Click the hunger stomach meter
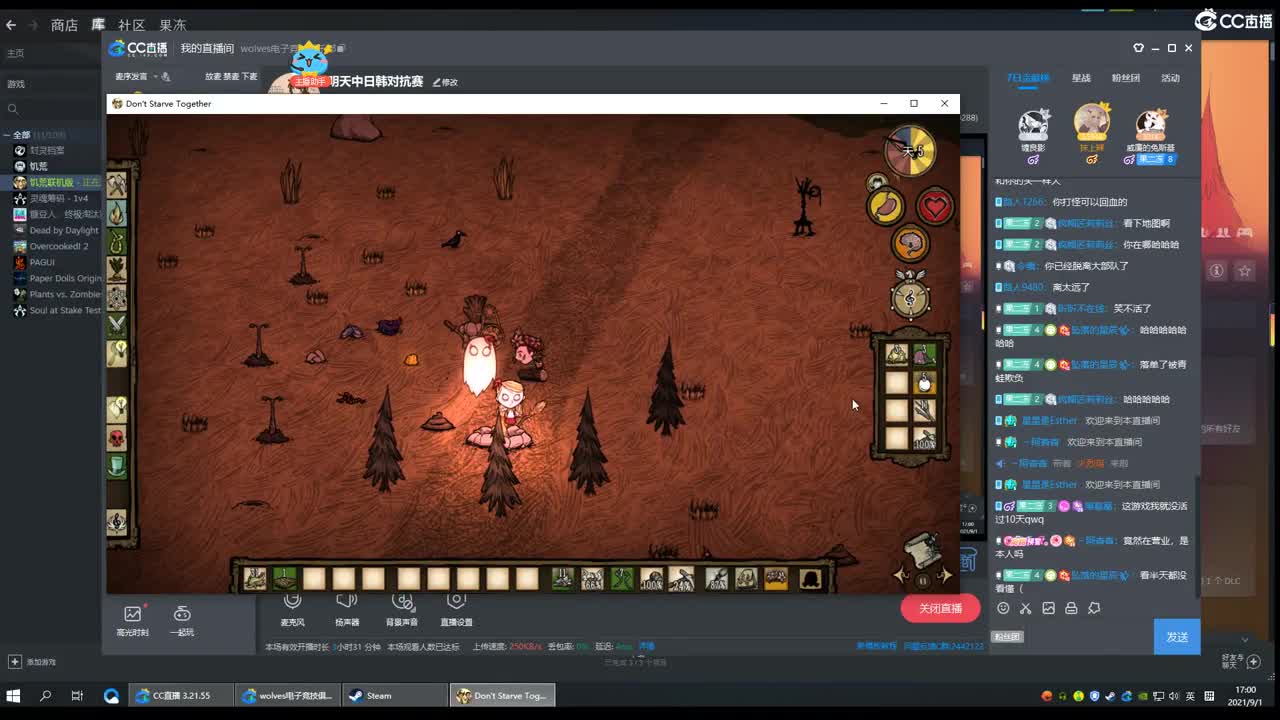Viewport: 1280px width, 720px height. tap(885, 207)
